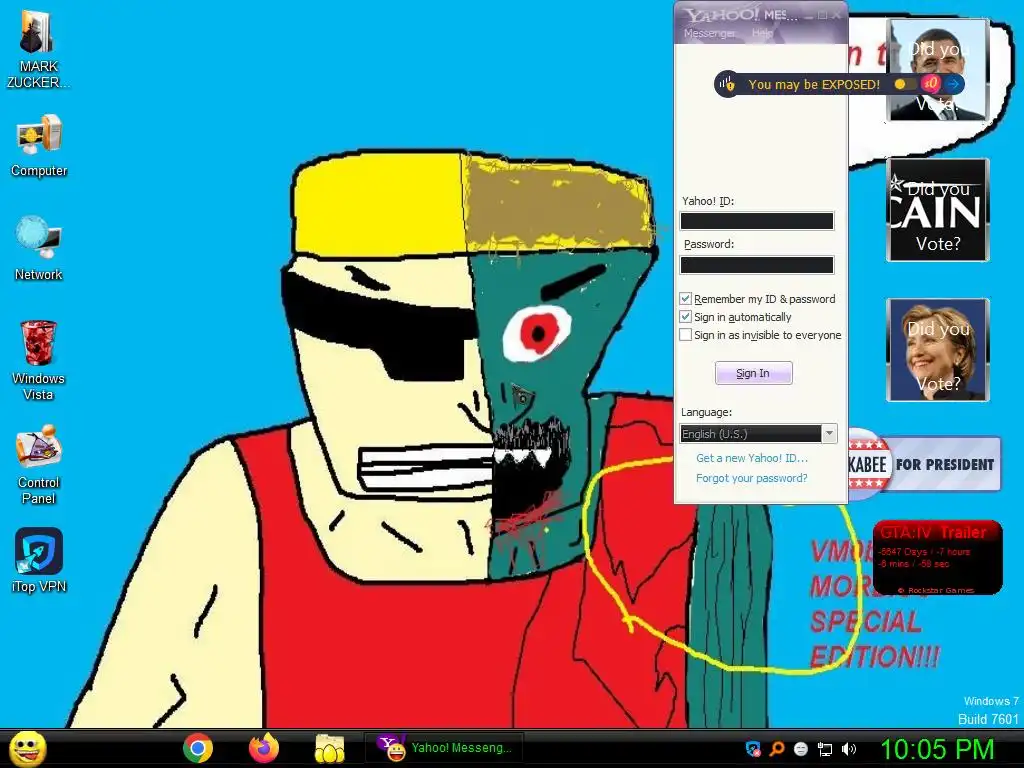The image size is (1024, 768).
Task: Click the 10:05 PM taskbar clock
Action: point(937,749)
